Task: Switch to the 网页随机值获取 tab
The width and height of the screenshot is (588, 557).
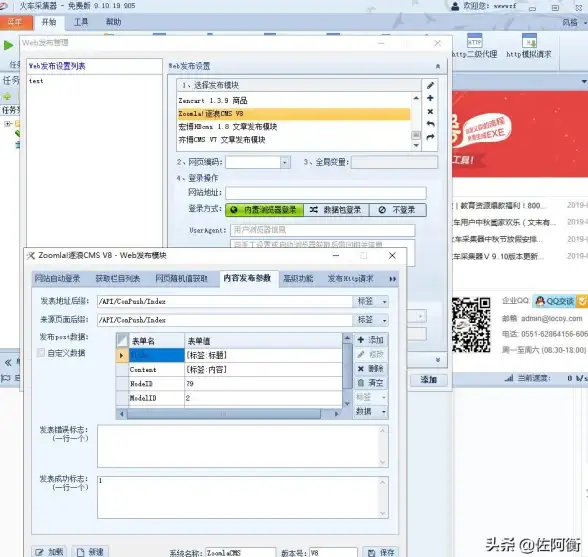Action: [x=182, y=278]
